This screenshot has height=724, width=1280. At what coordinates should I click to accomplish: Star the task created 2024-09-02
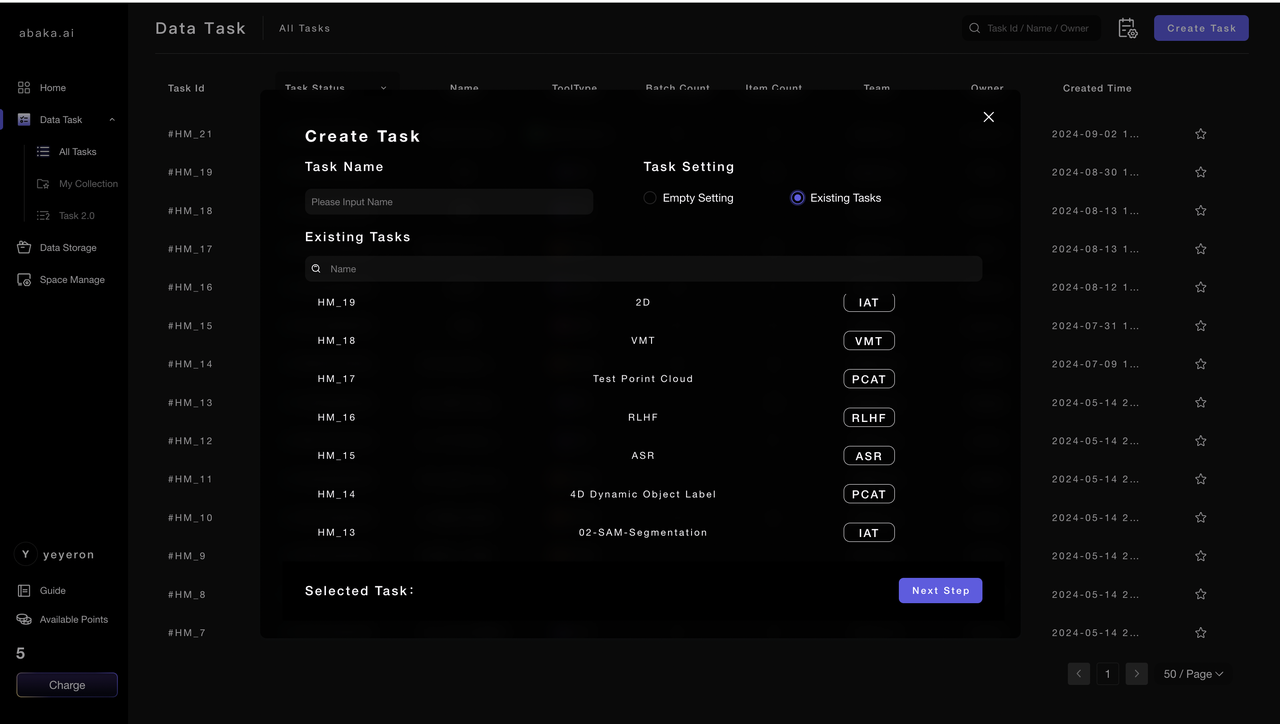click(x=1200, y=134)
